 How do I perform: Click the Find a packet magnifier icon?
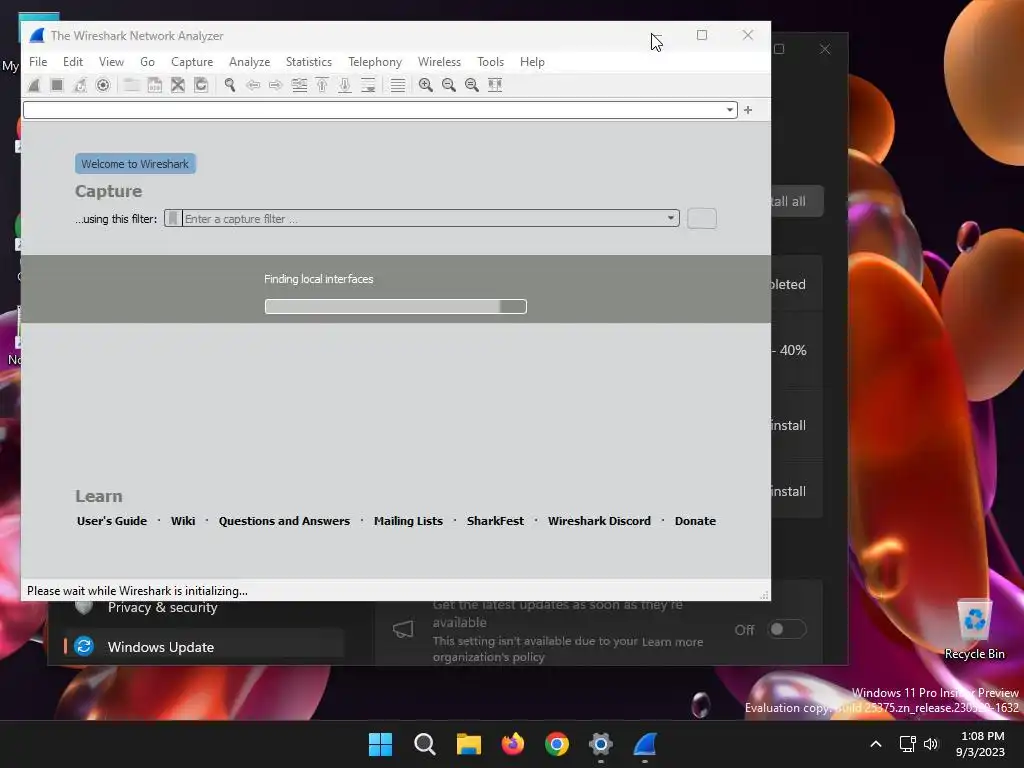230,85
